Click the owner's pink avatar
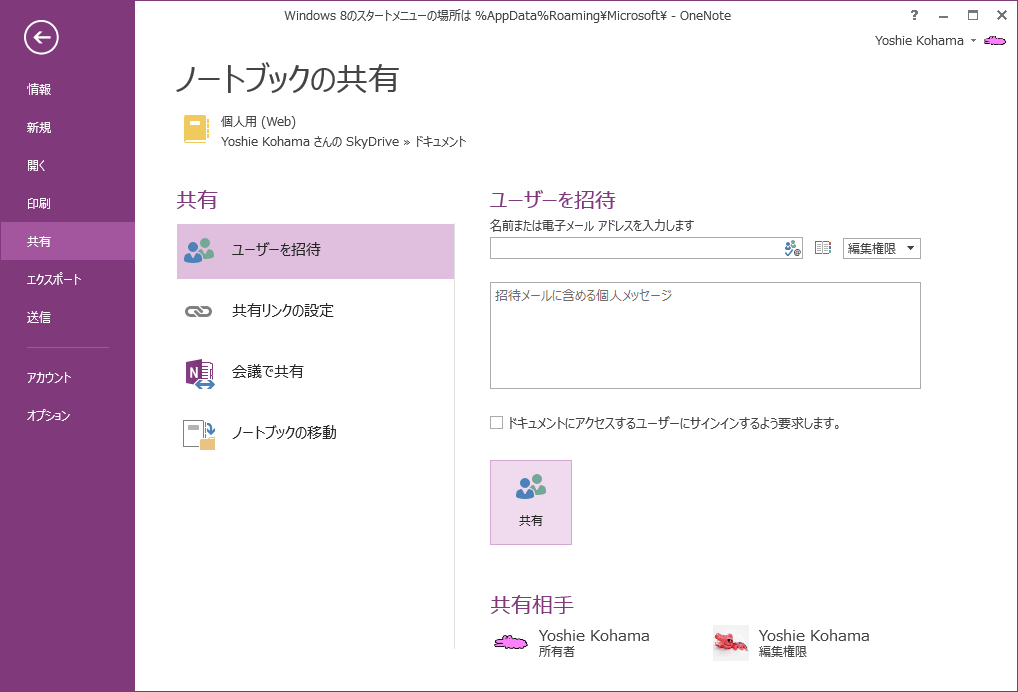The image size is (1018, 692). (511, 643)
